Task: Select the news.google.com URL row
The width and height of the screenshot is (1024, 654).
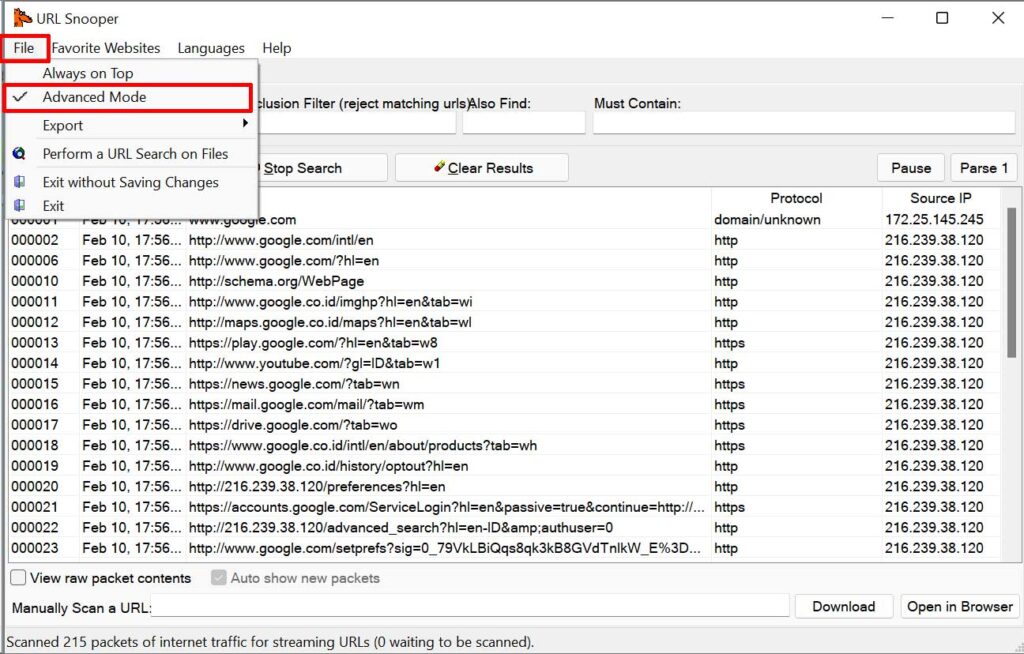Action: (x=504, y=384)
